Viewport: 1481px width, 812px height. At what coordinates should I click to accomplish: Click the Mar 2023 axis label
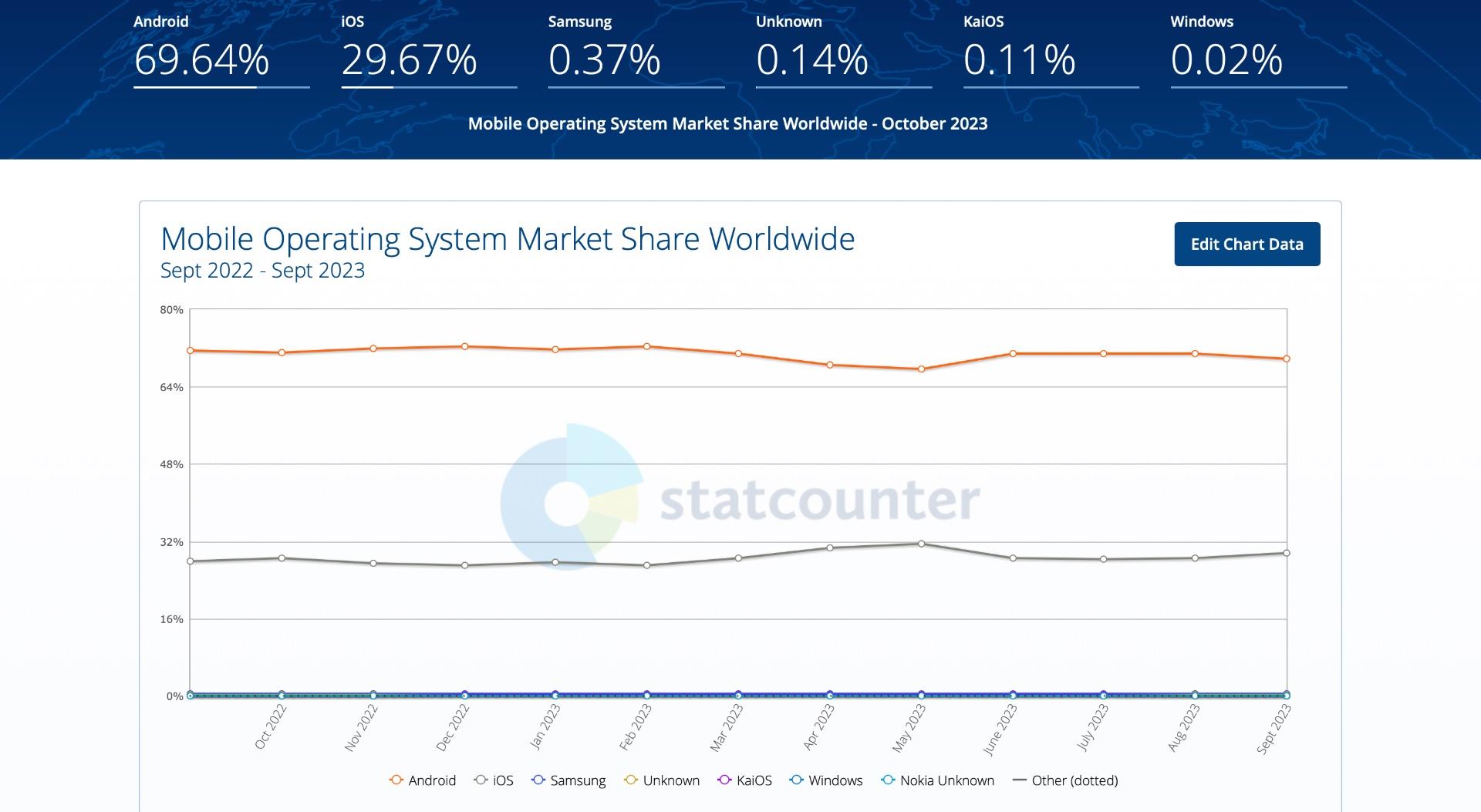click(x=727, y=728)
